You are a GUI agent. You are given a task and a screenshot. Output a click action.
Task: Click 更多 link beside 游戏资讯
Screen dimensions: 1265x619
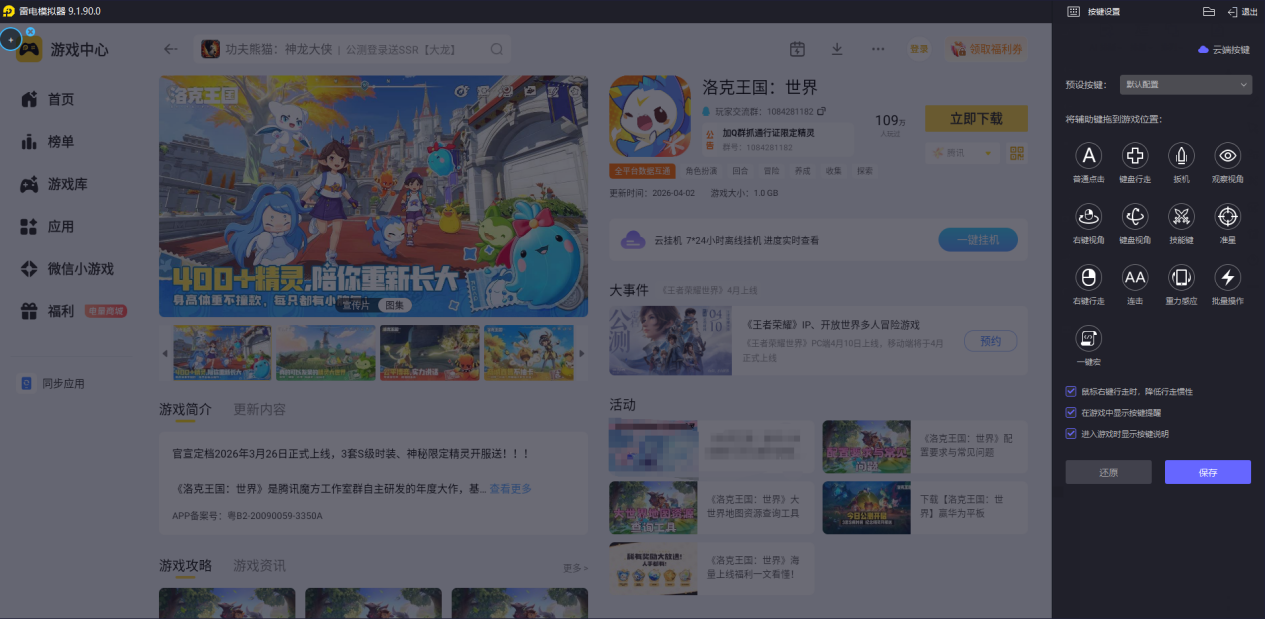tap(575, 568)
